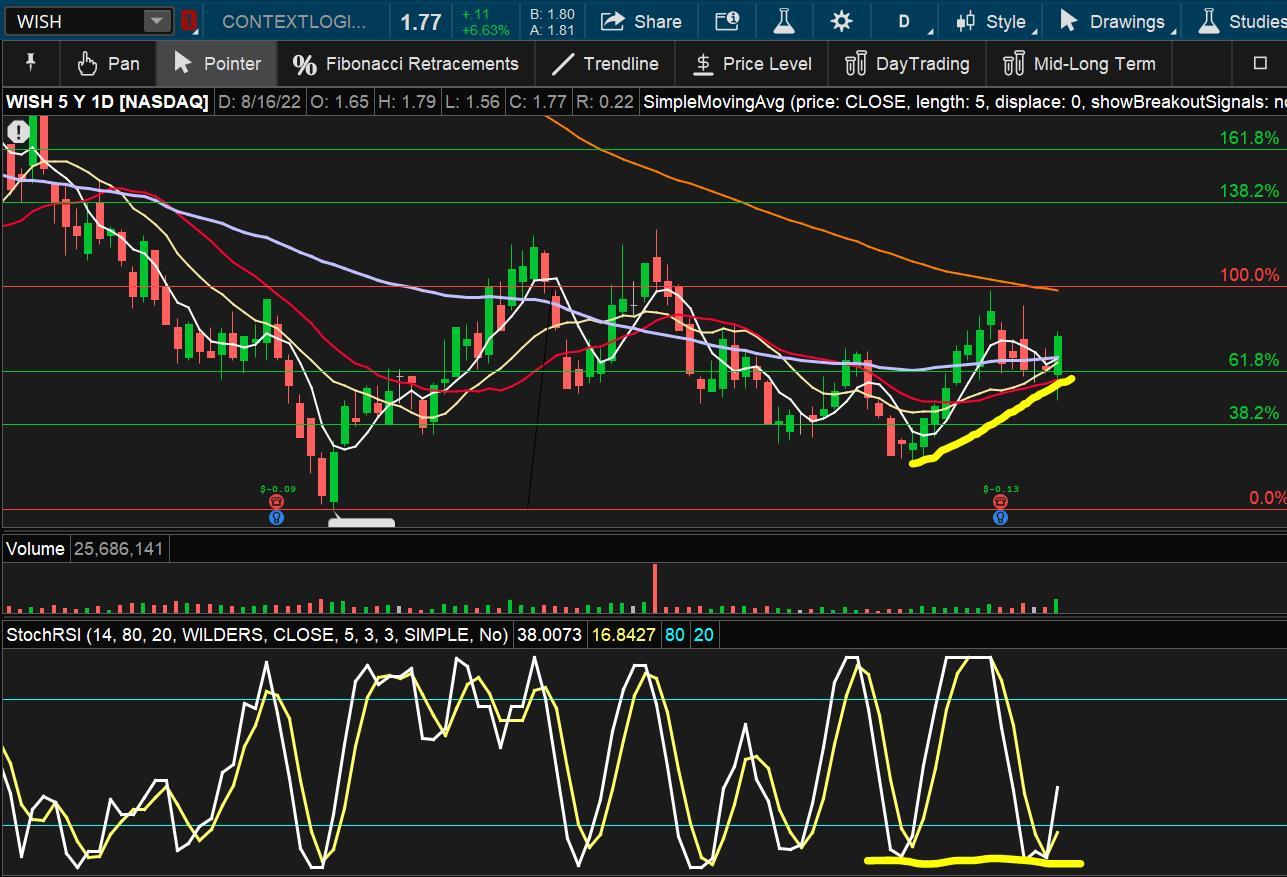Click the square toolbar maximize icon
Image resolution: width=1287 pixels, height=877 pixels.
pos(1260,63)
